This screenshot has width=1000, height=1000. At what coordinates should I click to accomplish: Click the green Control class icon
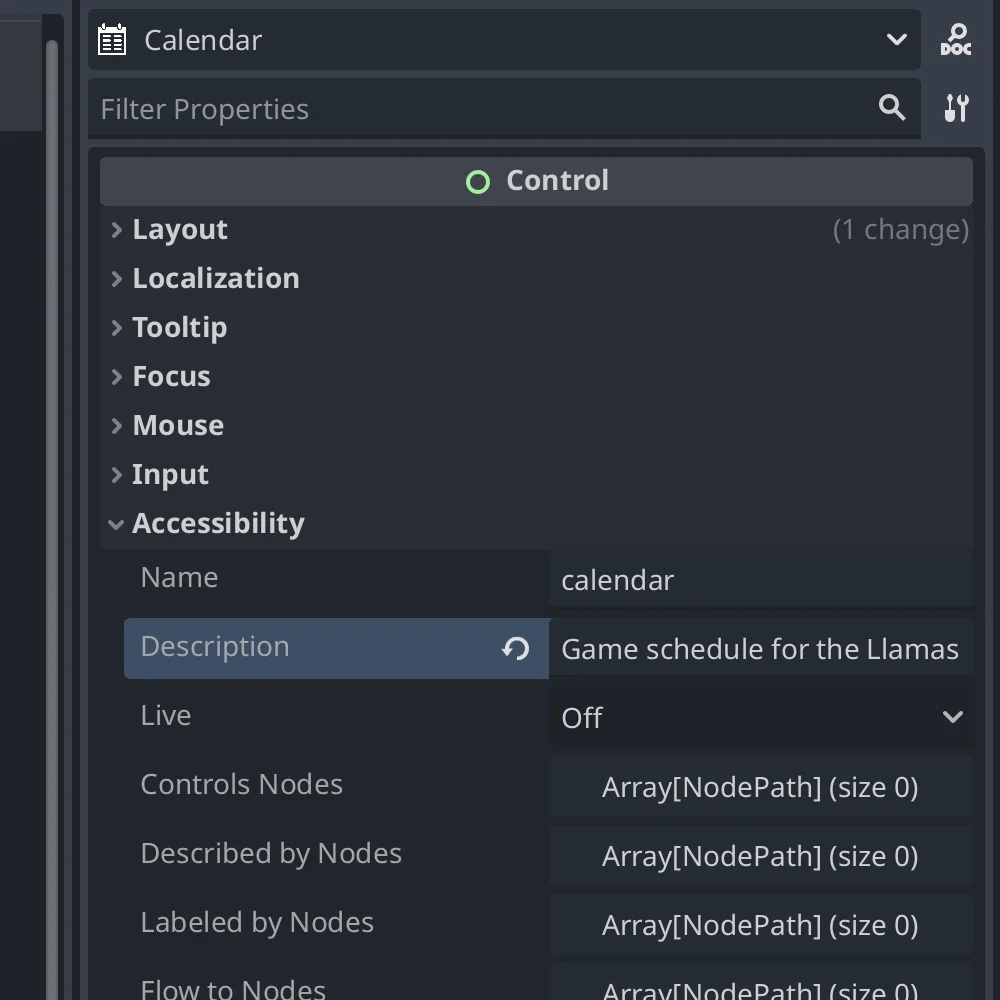tap(477, 181)
